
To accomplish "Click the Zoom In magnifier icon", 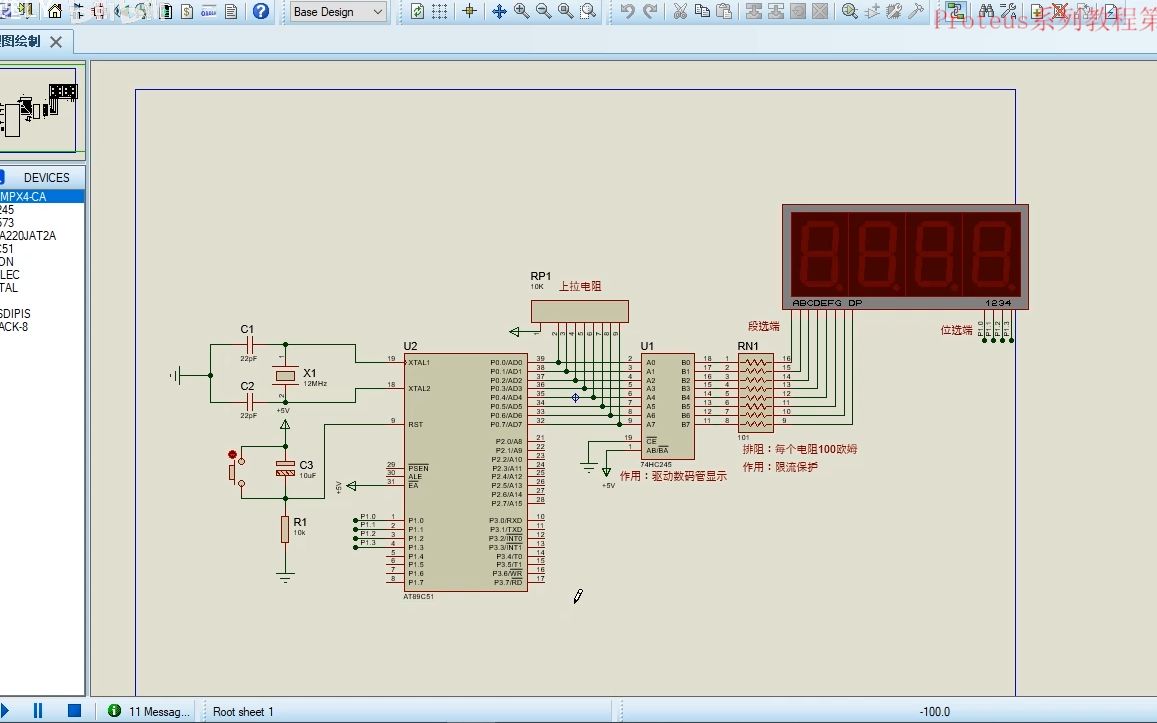I will point(522,12).
